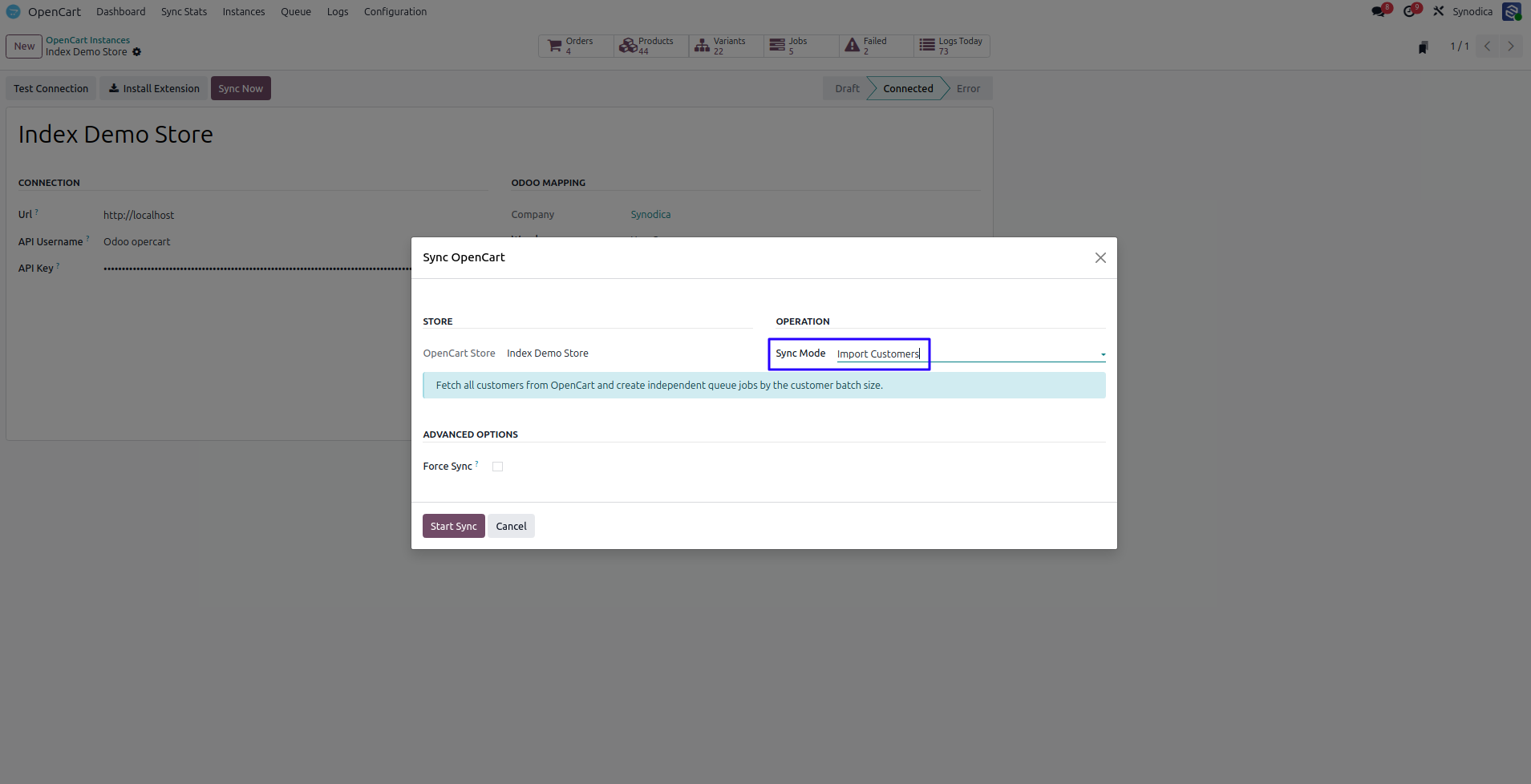Image resolution: width=1531 pixels, height=784 pixels.
Task: Click the Force Sync help question mark
Action: coord(476,463)
